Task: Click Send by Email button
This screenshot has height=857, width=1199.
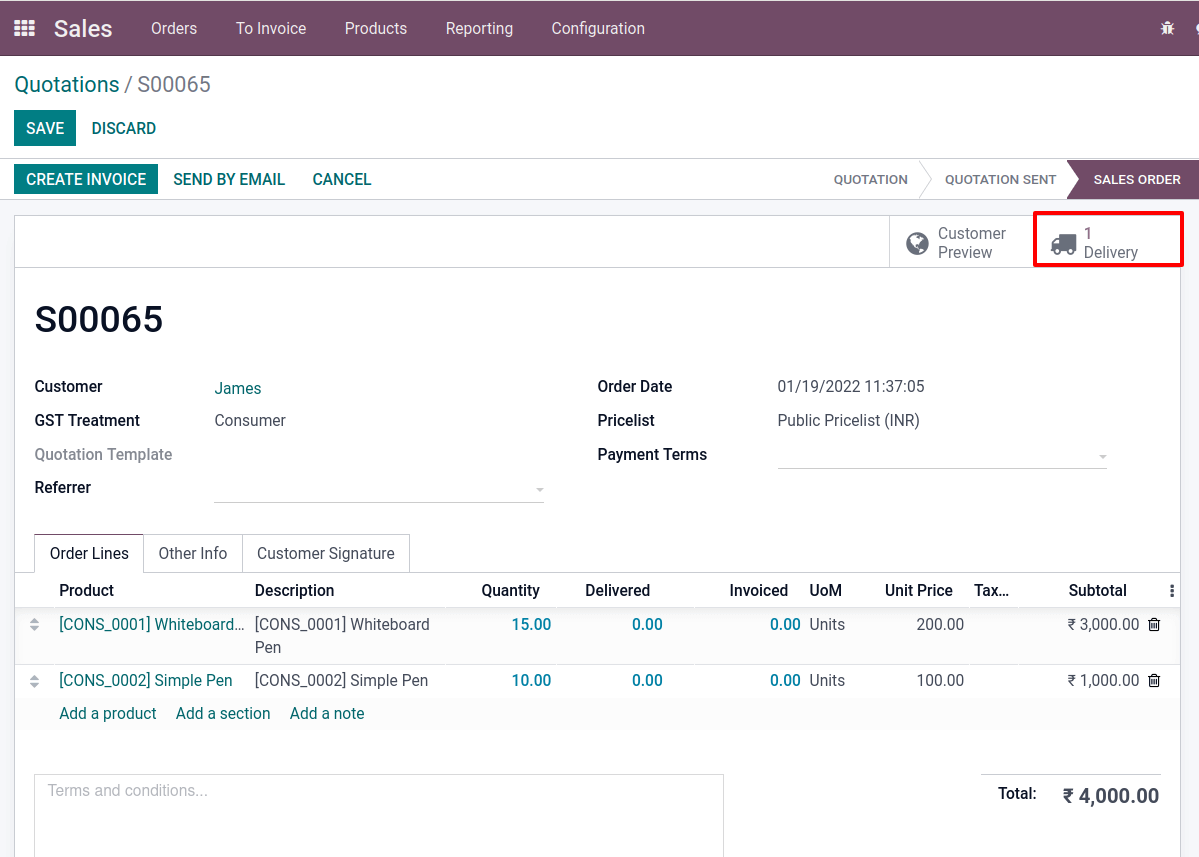Action: click(229, 180)
